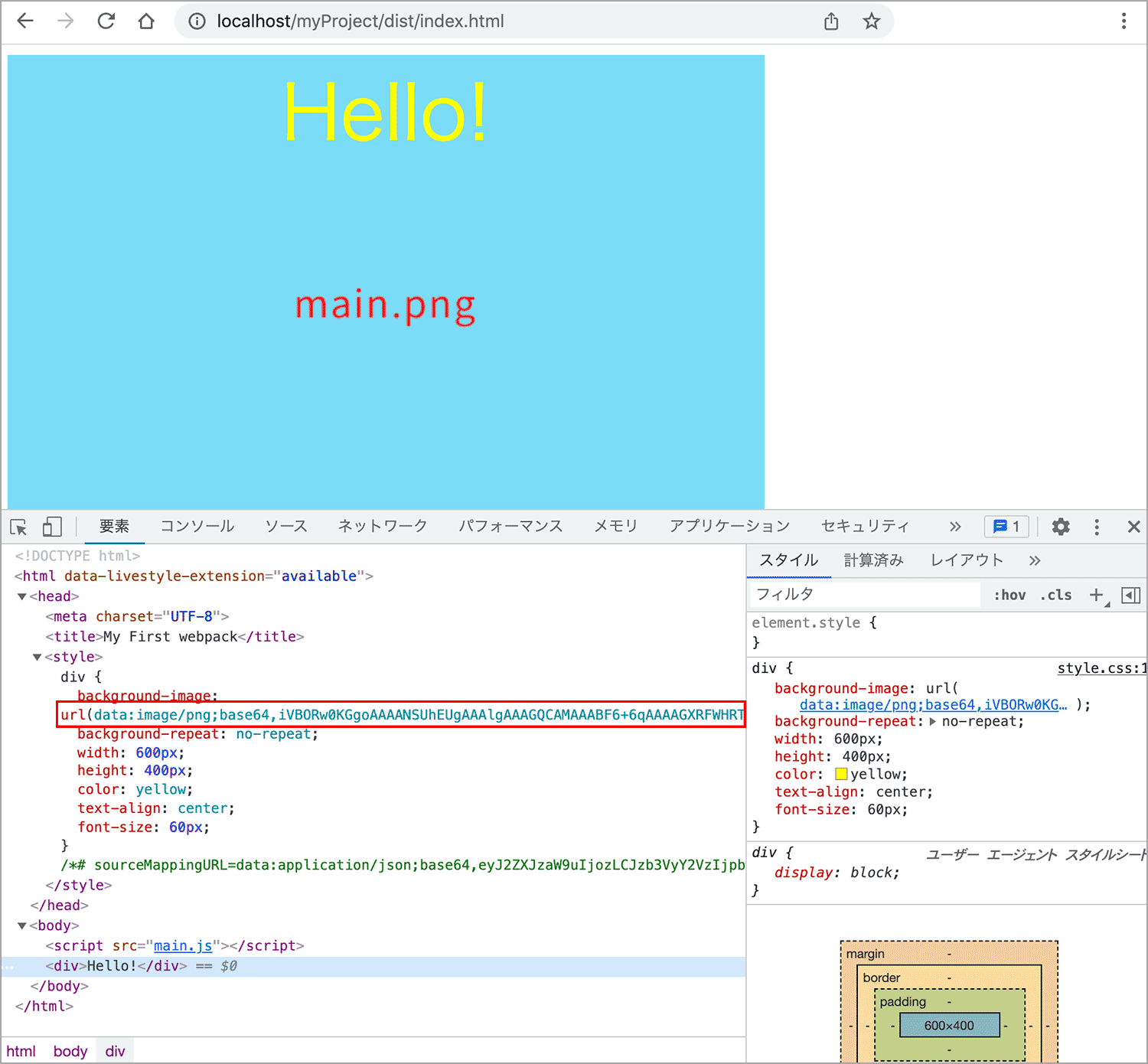The width and height of the screenshot is (1148, 1064).
Task: Open the パフォーマンス tab
Action: tap(510, 527)
